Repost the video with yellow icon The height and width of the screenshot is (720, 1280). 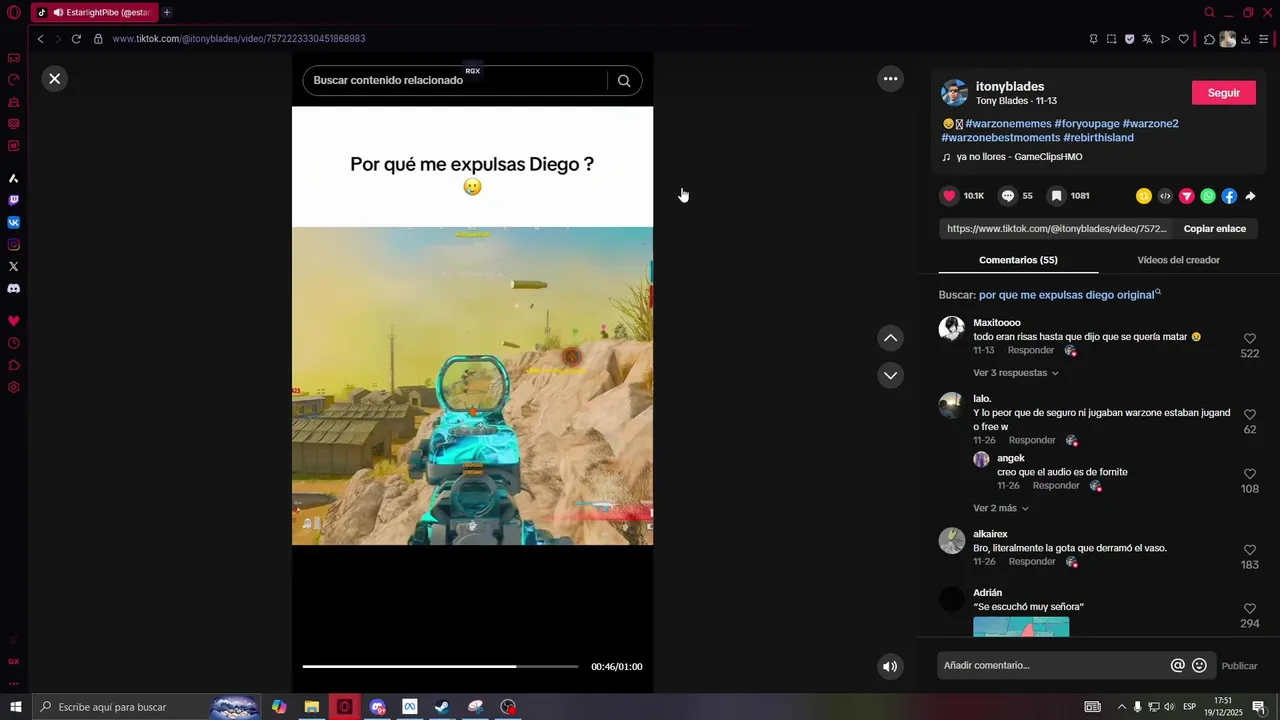point(1144,196)
